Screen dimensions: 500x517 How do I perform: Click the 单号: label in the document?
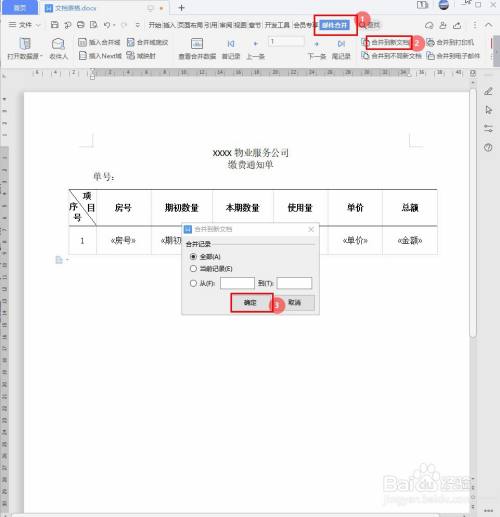tap(104, 177)
